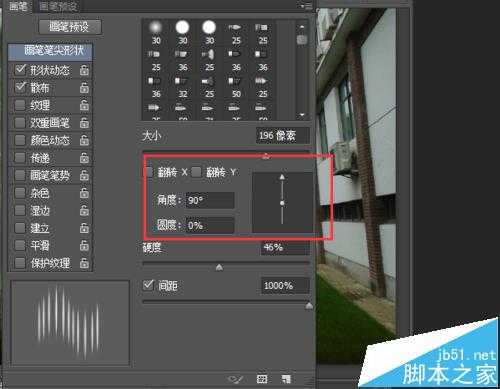Enable the 平滑 checkbox

20,245
